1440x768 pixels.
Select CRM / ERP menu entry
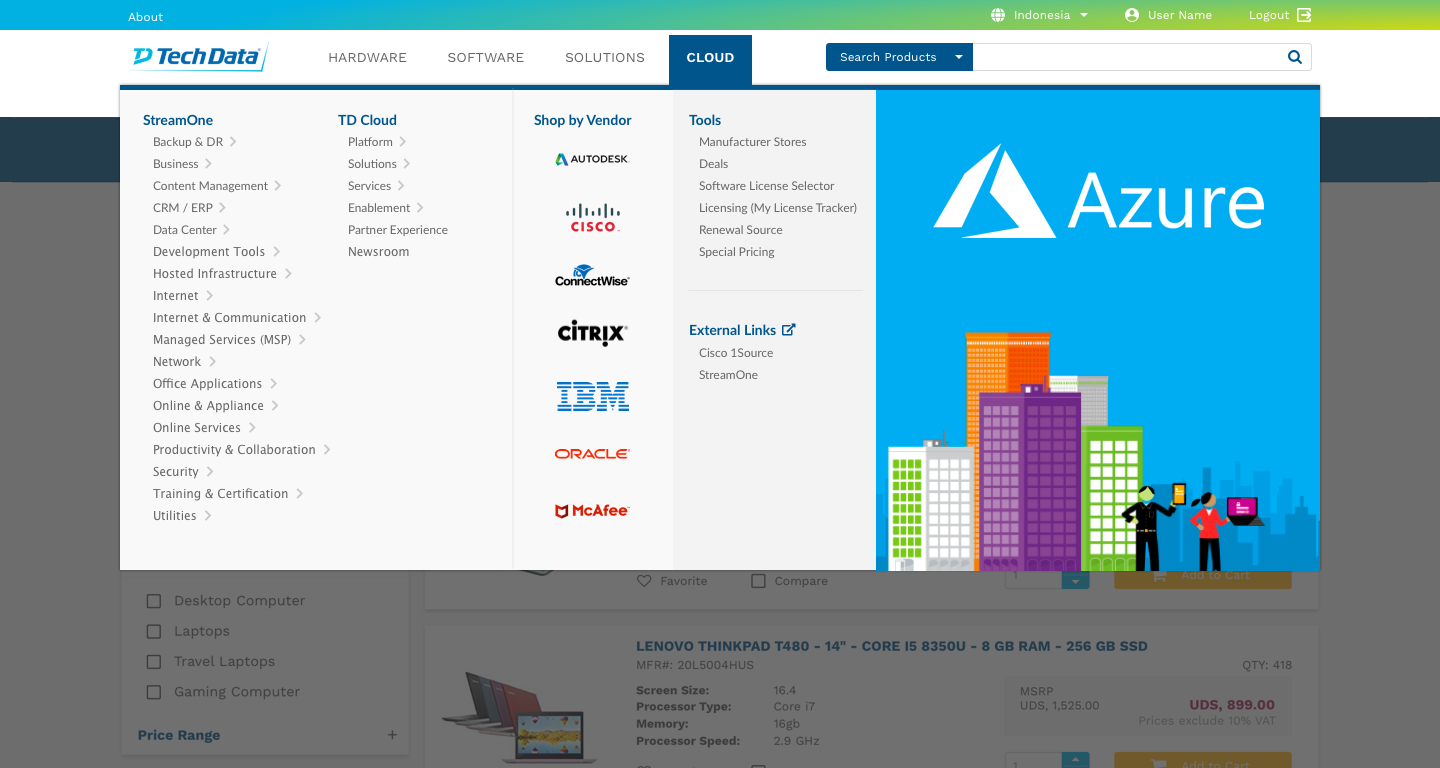pyautogui.click(x=183, y=208)
